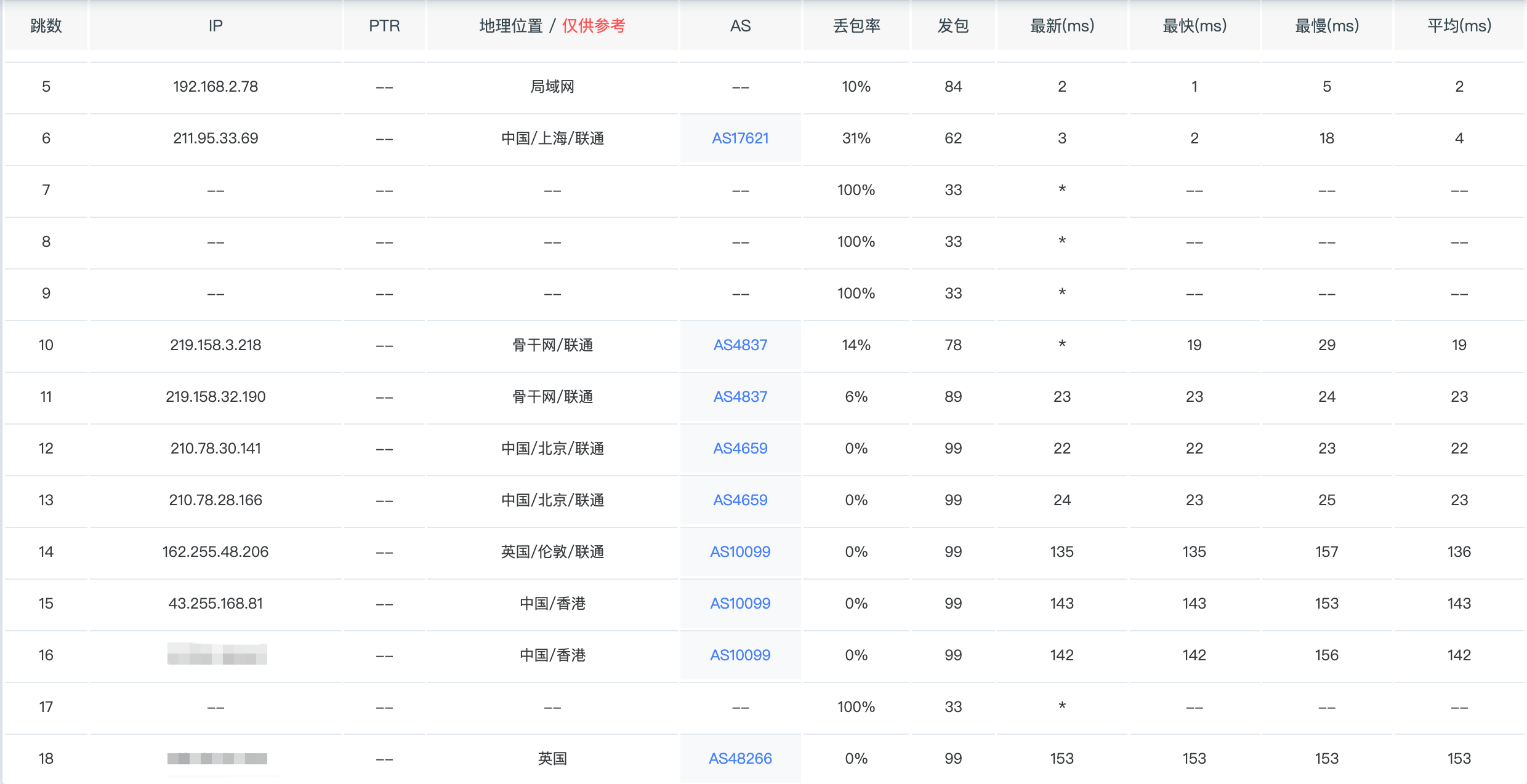Click the 仅供参考 red label
This screenshot has width=1527, height=784.
point(594,26)
